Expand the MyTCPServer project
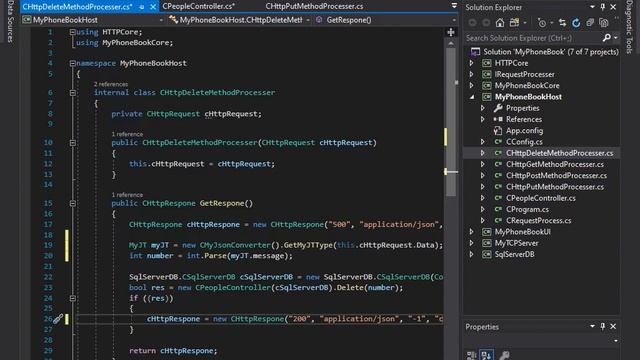This screenshot has height=360, width=640. (471, 243)
